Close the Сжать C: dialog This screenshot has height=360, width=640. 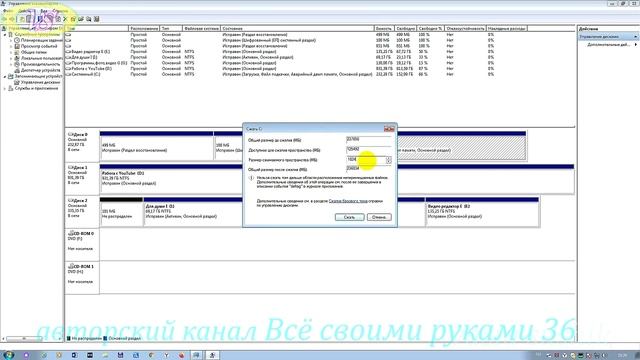point(389,129)
